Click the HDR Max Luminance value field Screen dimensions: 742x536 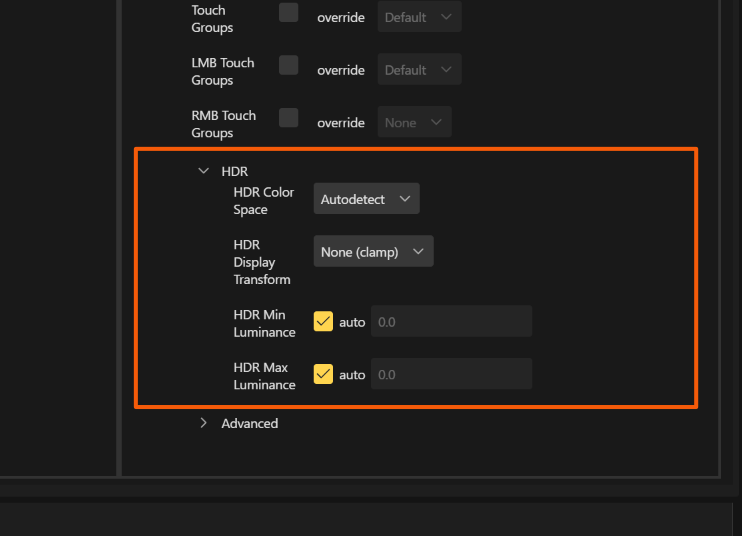451,374
